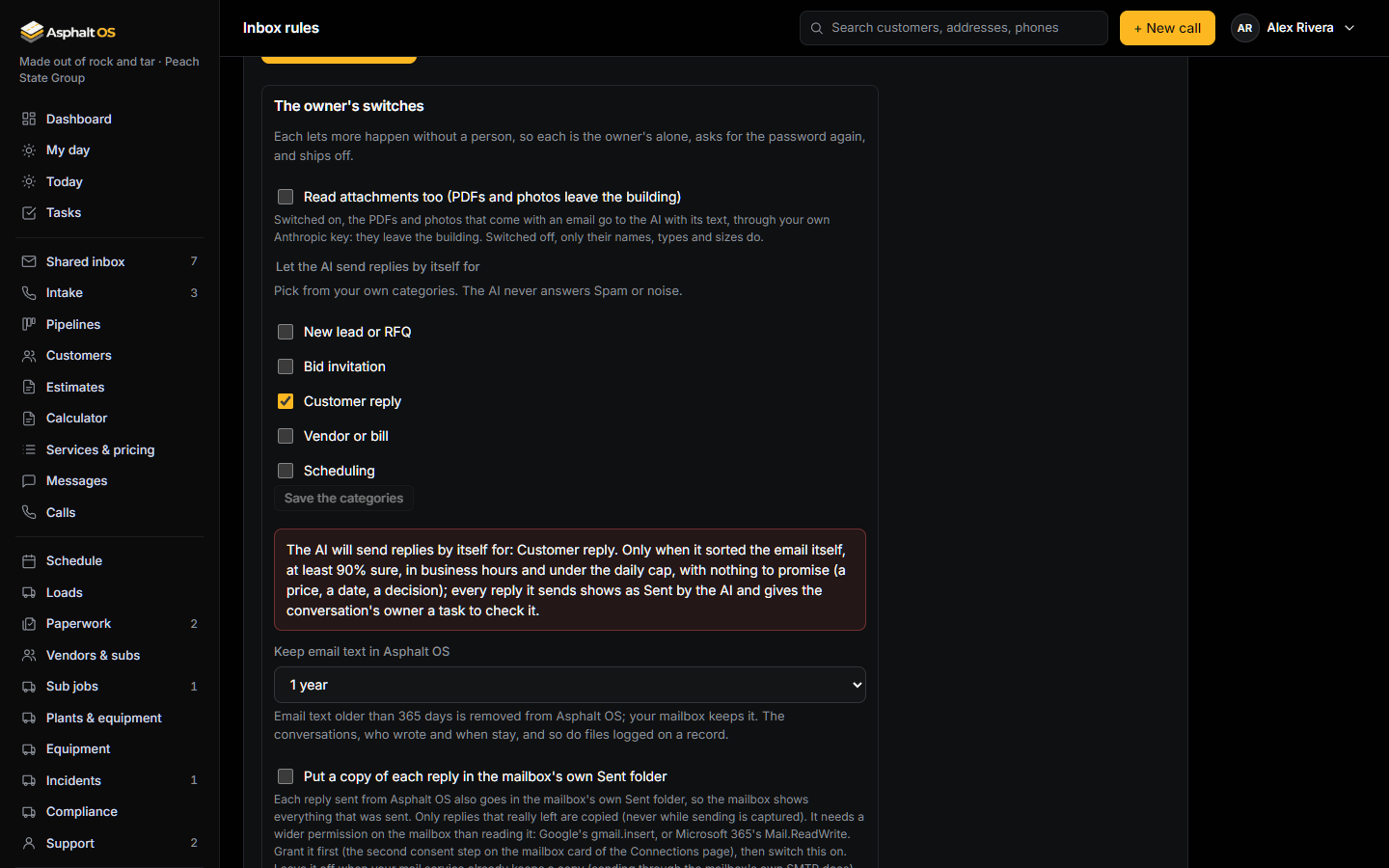
Task: Uncheck the Customer reply checkbox
Action: (x=286, y=401)
